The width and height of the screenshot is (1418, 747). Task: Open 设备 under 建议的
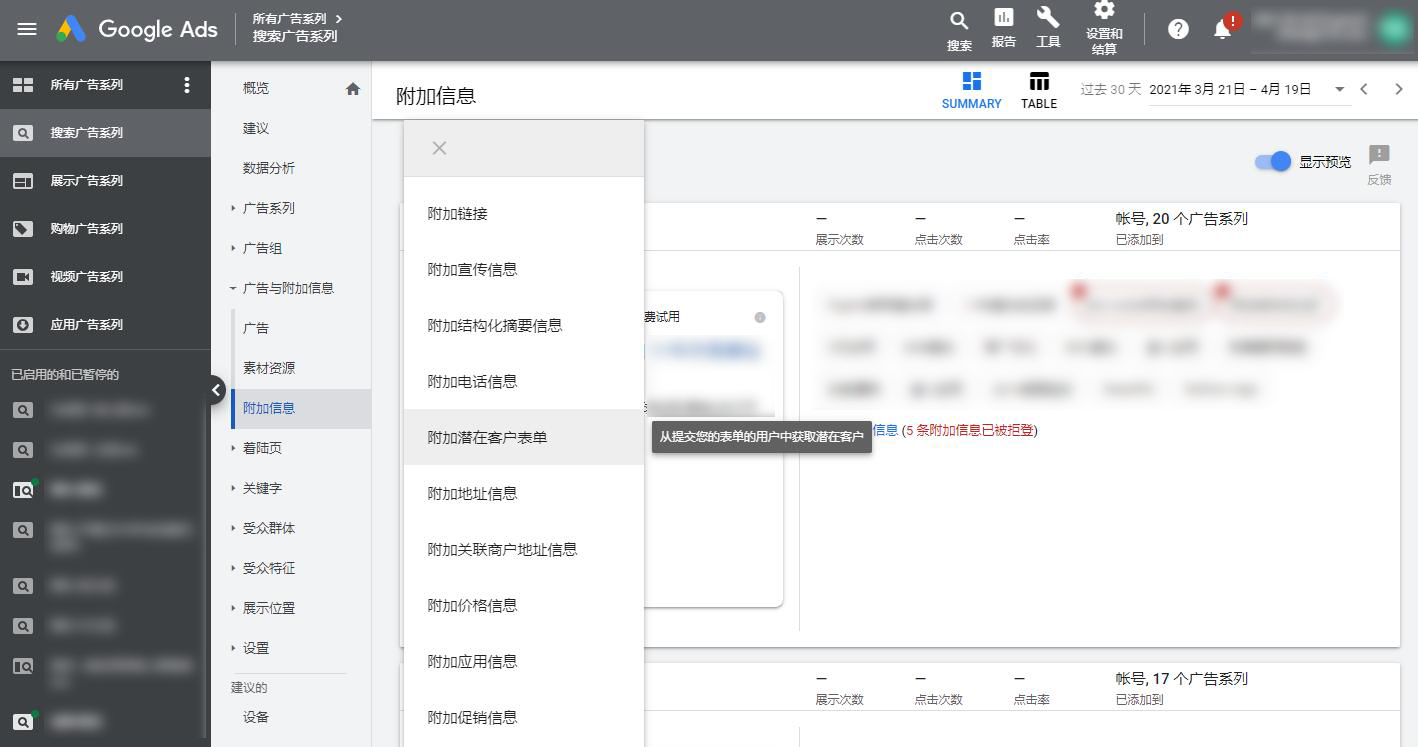[256, 717]
